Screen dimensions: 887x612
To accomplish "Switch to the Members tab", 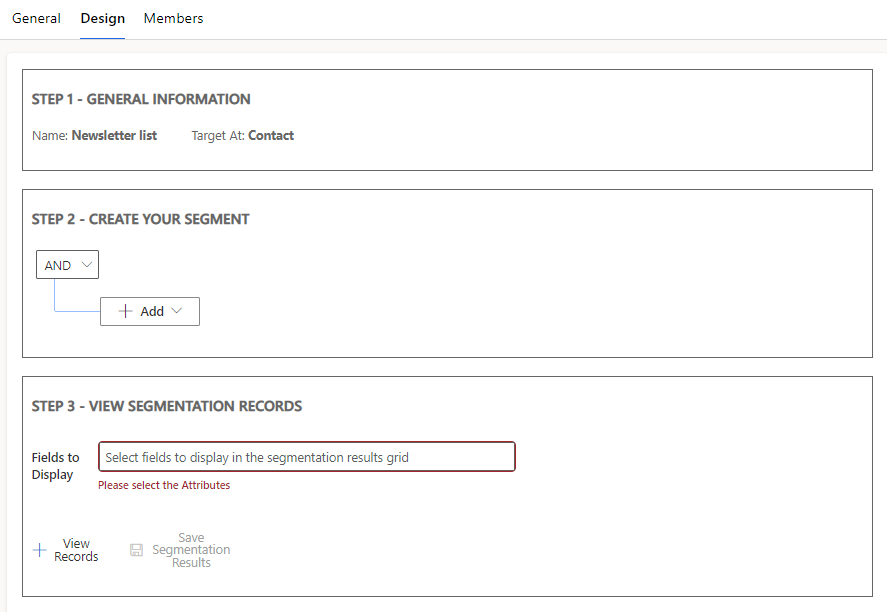I will [x=173, y=18].
